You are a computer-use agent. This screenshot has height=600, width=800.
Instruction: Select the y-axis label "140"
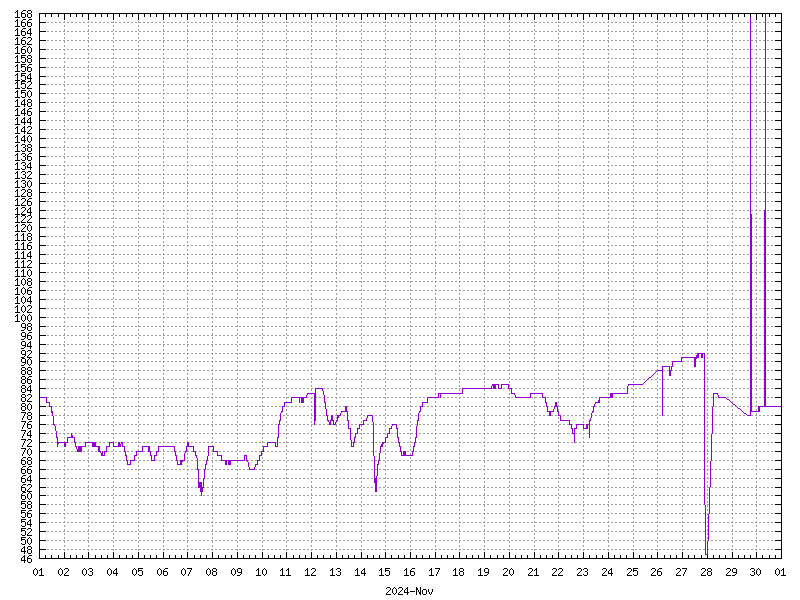tap(23, 139)
